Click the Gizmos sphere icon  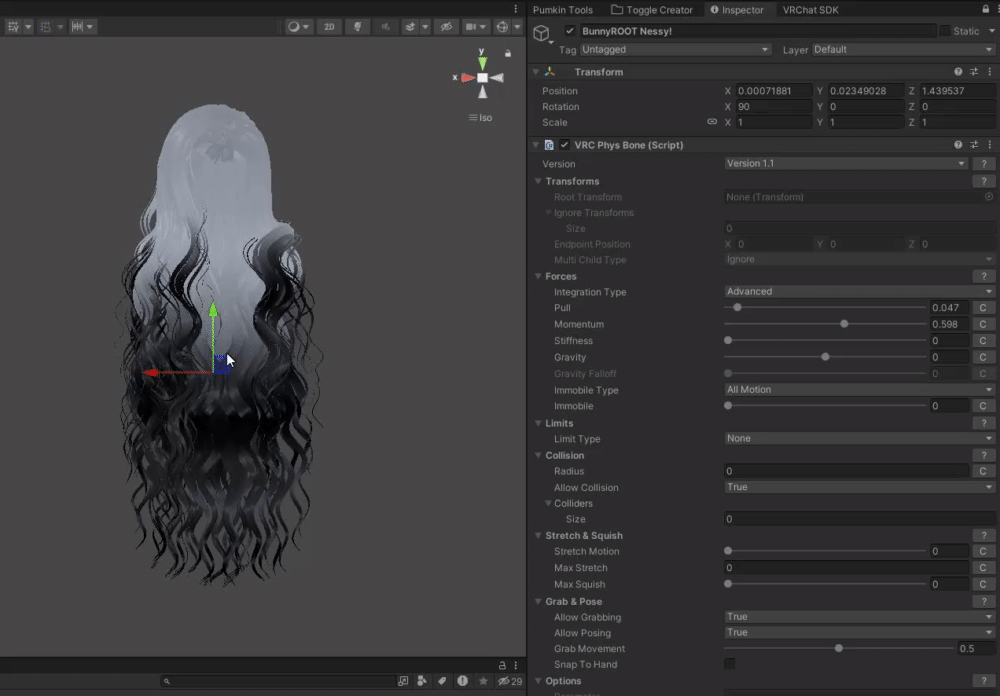point(503,27)
